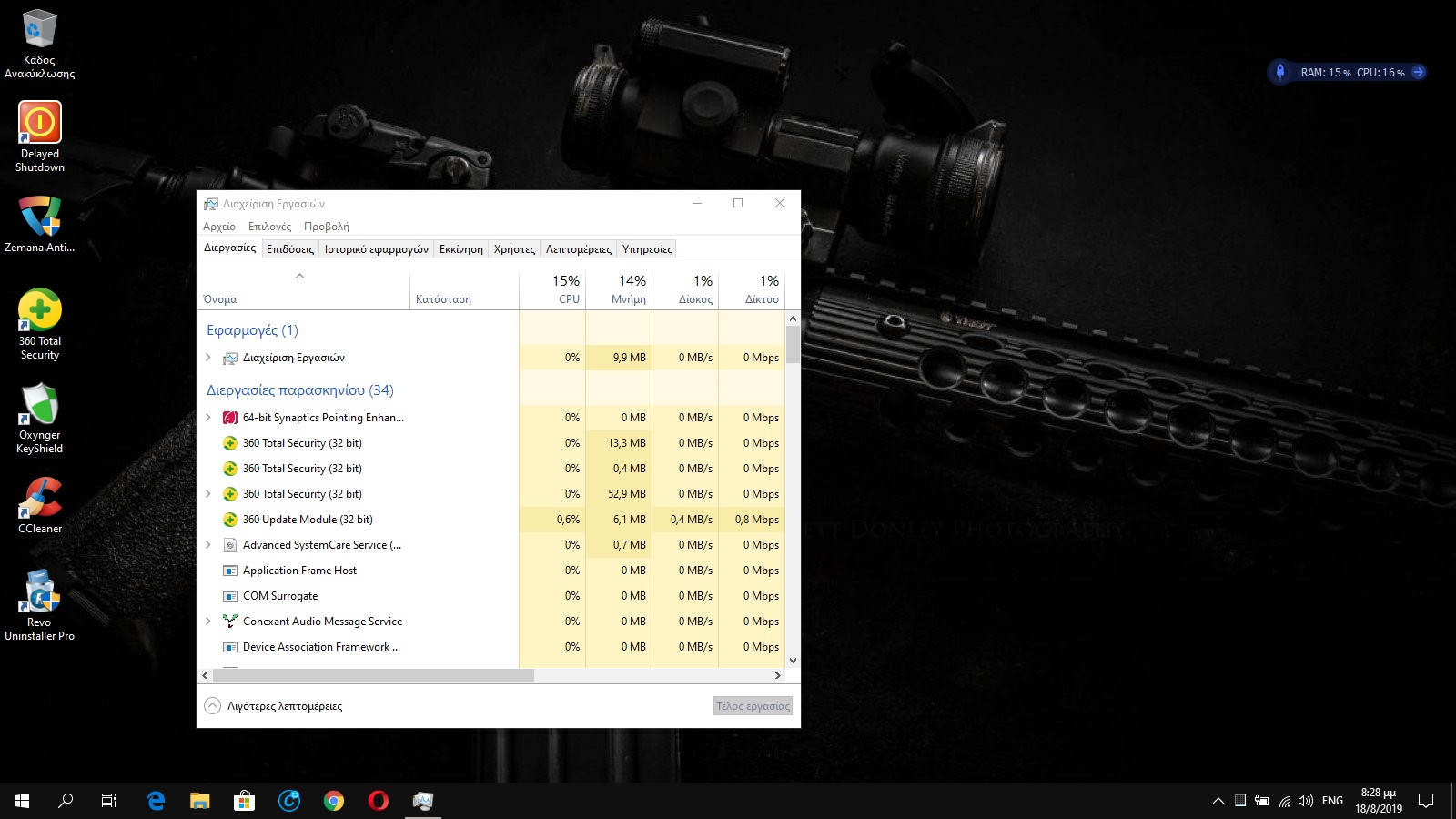Switch to the Χρήστες tab
The height and width of the screenshot is (819, 1456).
[514, 249]
